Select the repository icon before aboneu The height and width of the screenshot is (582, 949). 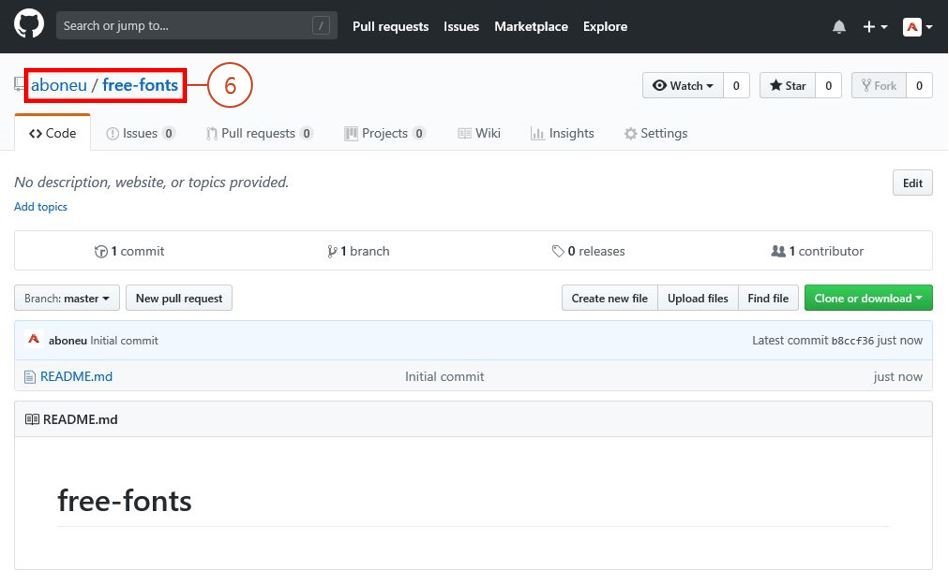[19, 85]
